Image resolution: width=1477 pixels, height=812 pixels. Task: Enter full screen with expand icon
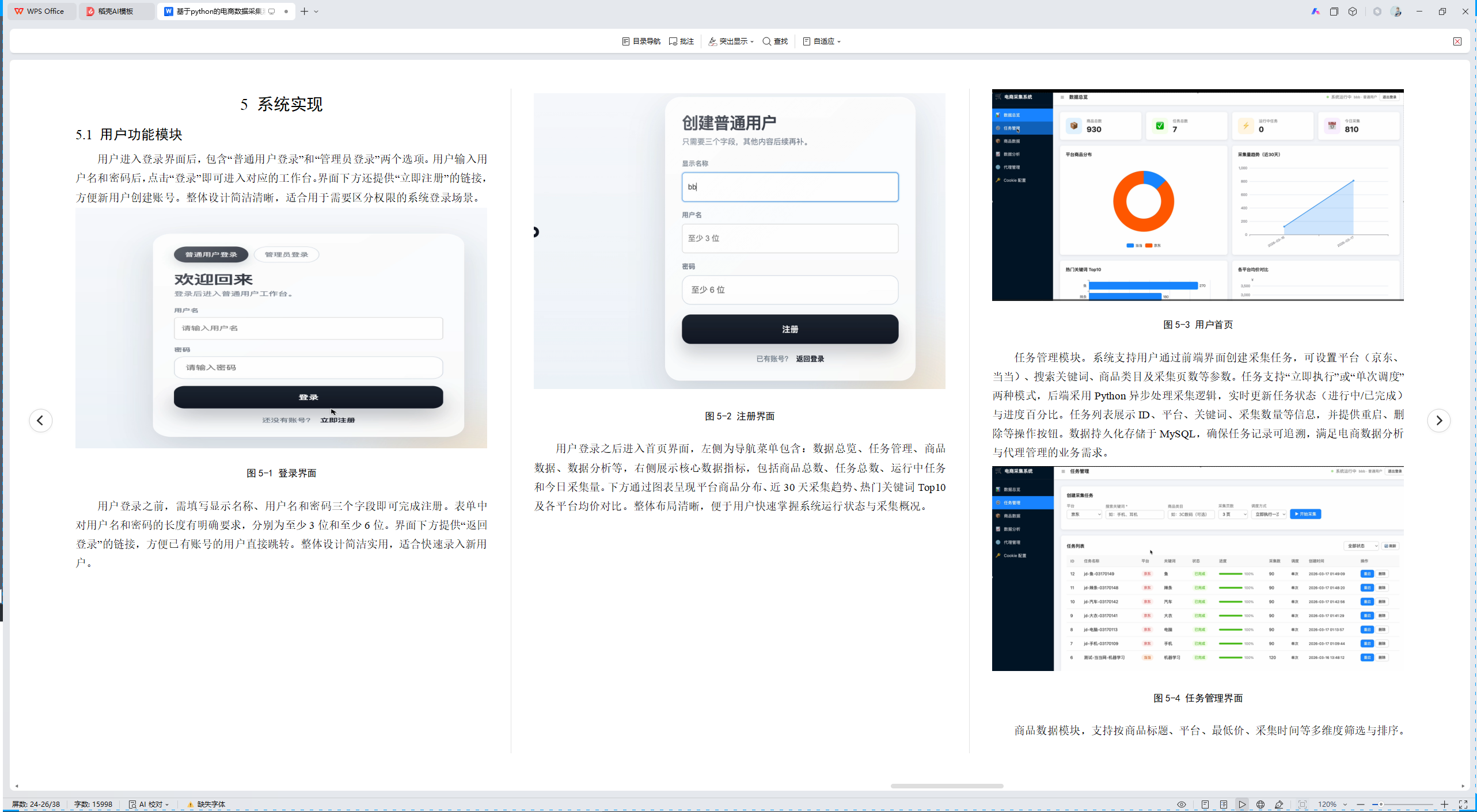pyautogui.click(x=1463, y=804)
